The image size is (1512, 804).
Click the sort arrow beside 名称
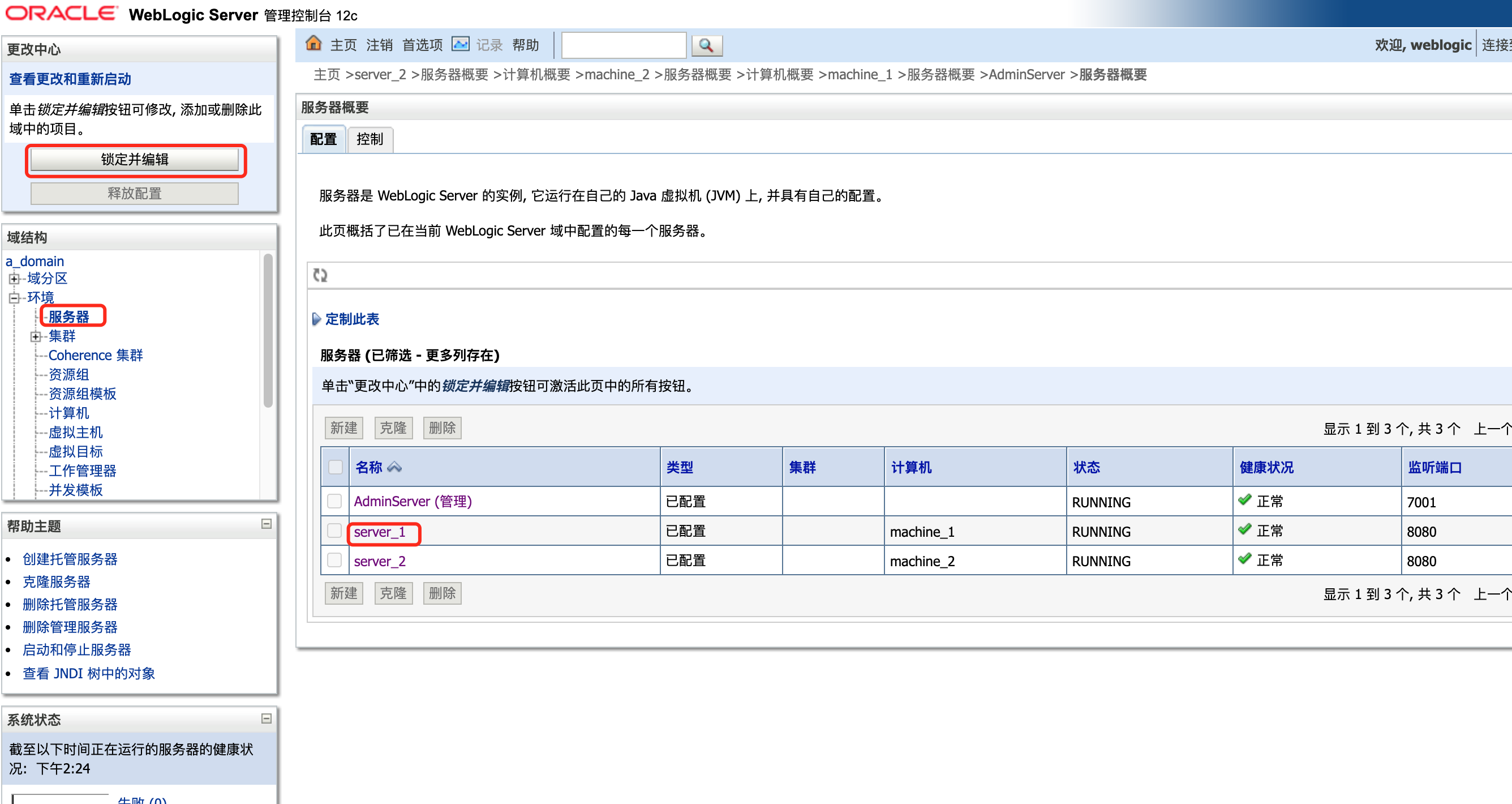(x=394, y=468)
